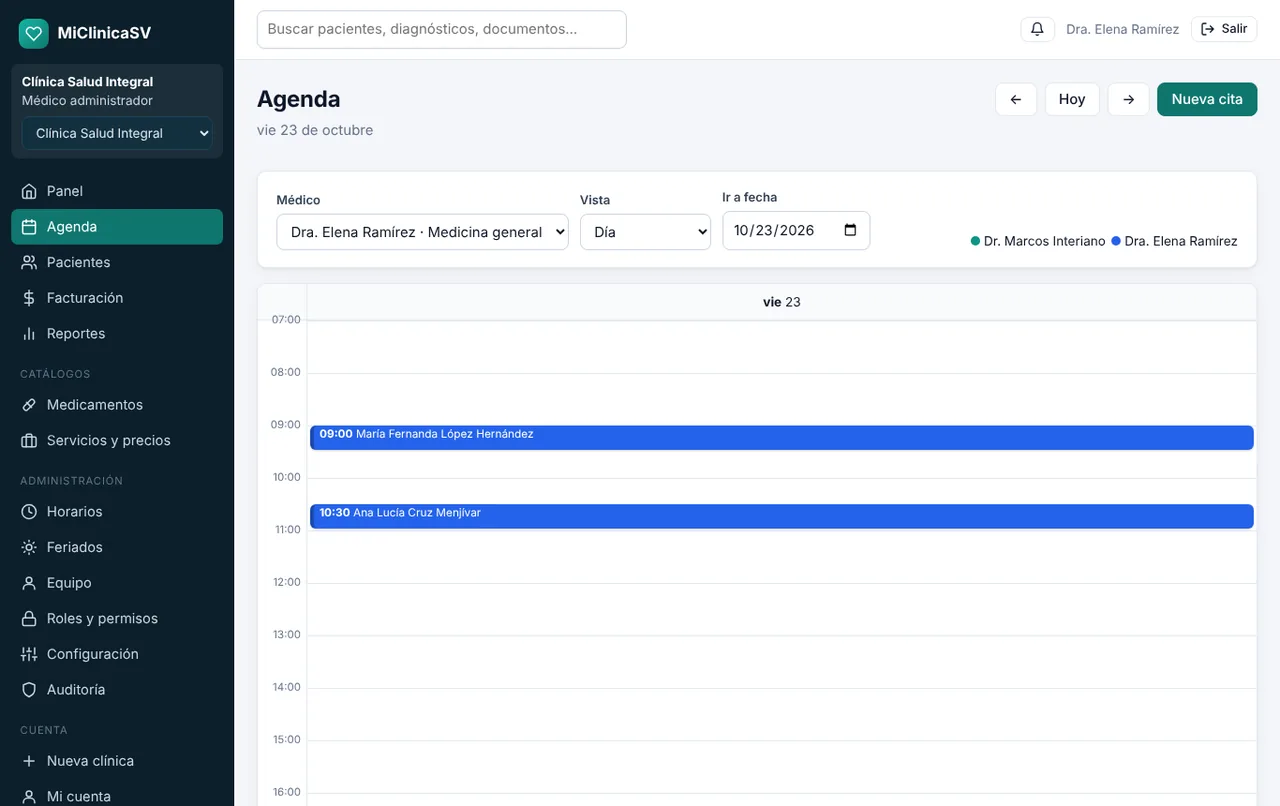This screenshot has width=1280, height=806.
Task: Click the Configuración sliders icon
Action: [x=29, y=654]
